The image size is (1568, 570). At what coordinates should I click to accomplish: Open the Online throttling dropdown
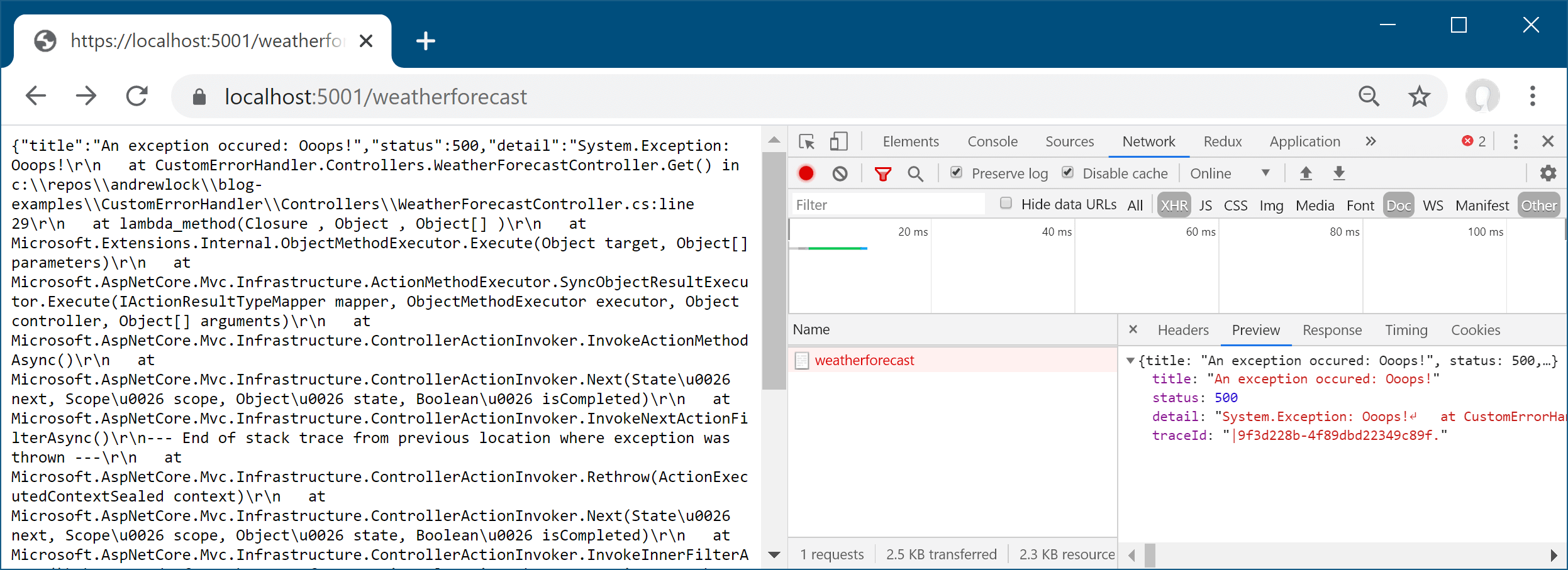coord(1230,173)
